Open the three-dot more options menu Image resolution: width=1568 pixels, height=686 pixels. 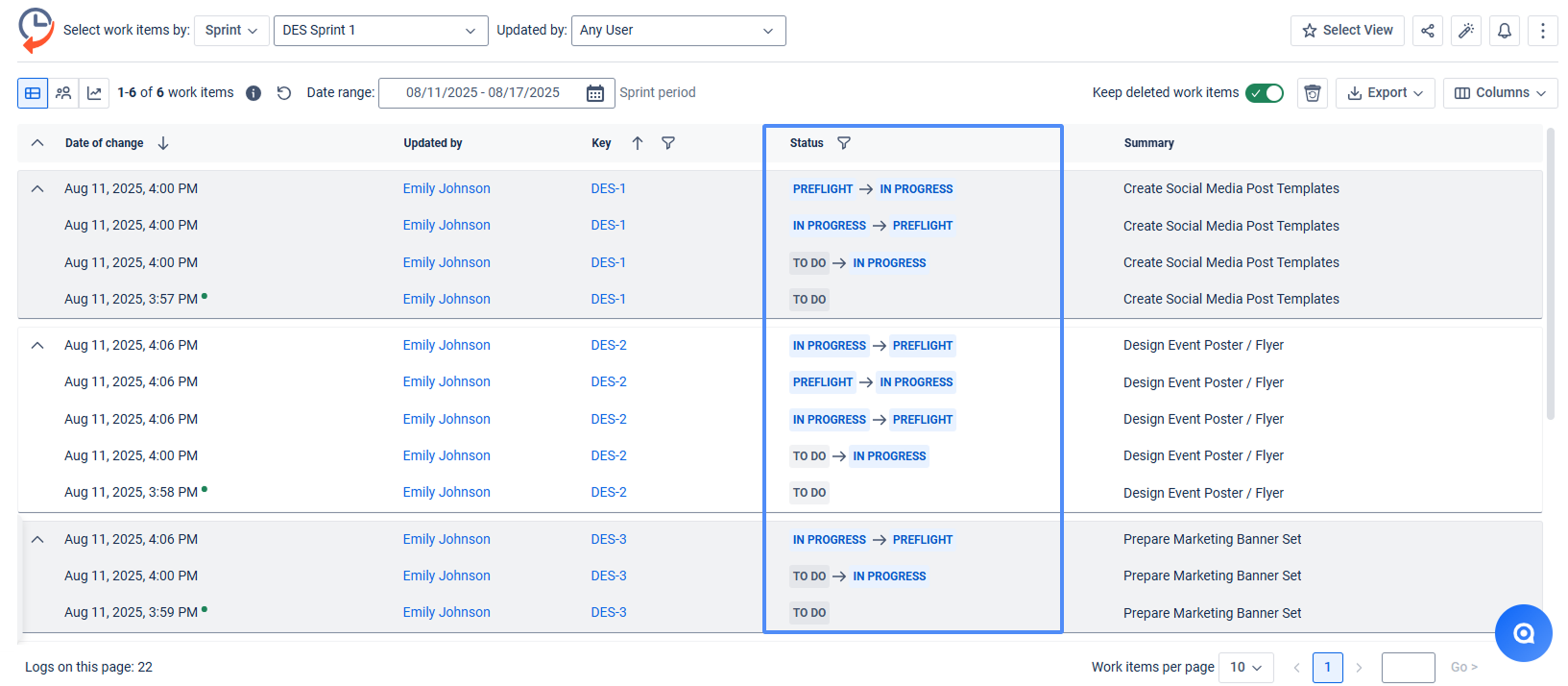click(1543, 31)
